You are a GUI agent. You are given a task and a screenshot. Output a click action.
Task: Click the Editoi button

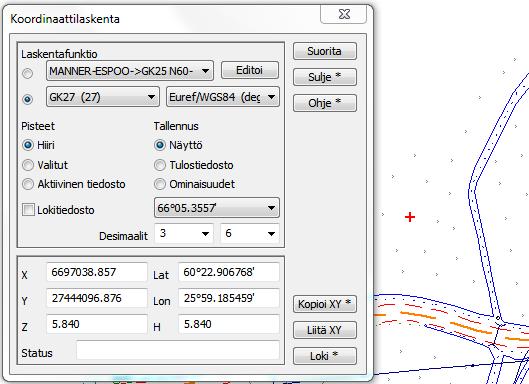[250, 70]
